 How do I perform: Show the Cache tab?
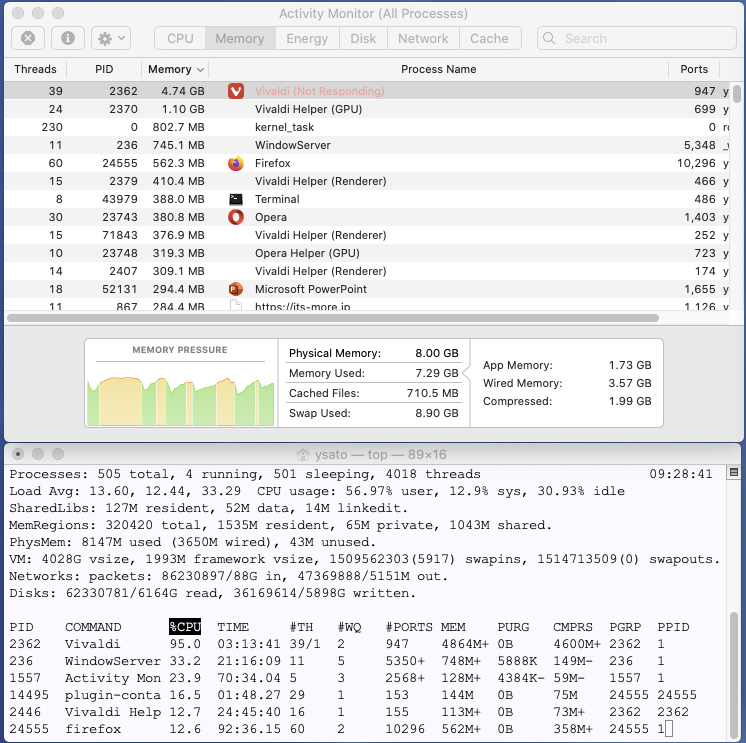[x=489, y=38]
